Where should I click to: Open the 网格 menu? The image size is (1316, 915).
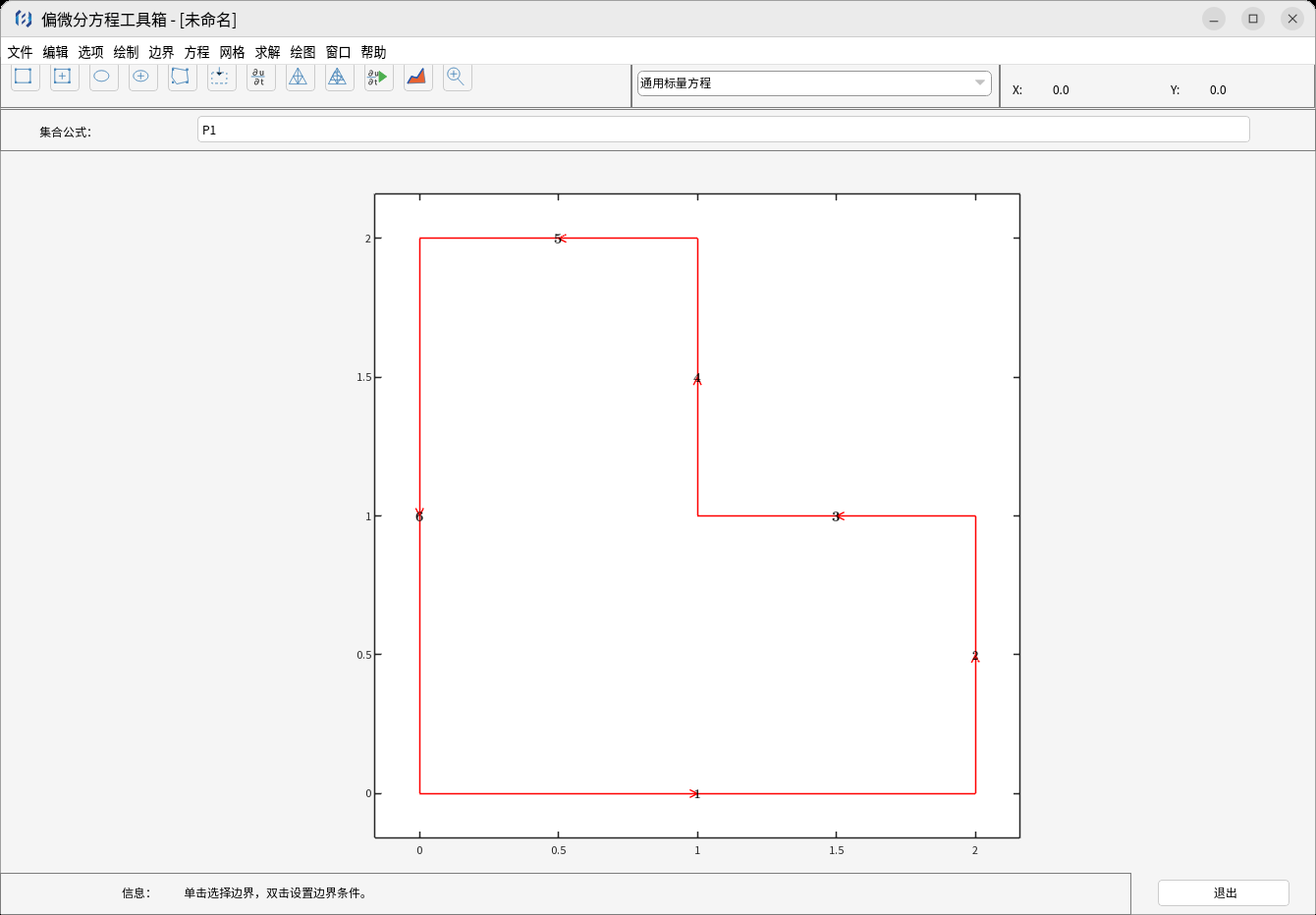pyautogui.click(x=232, y=52)
